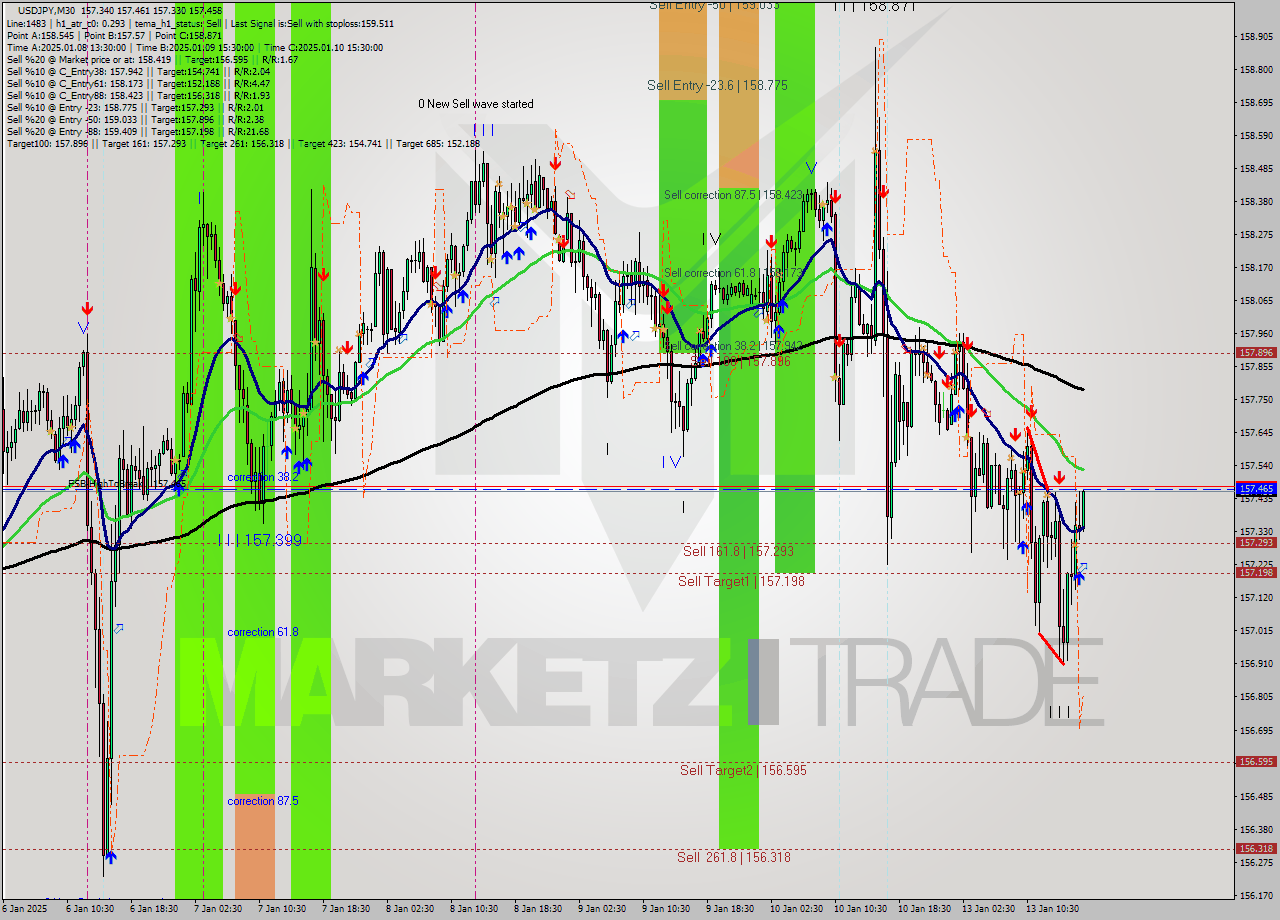The image size is (1280, 920).
Task: Click the red 157.896 price tag
Action: click(1256, 353)
